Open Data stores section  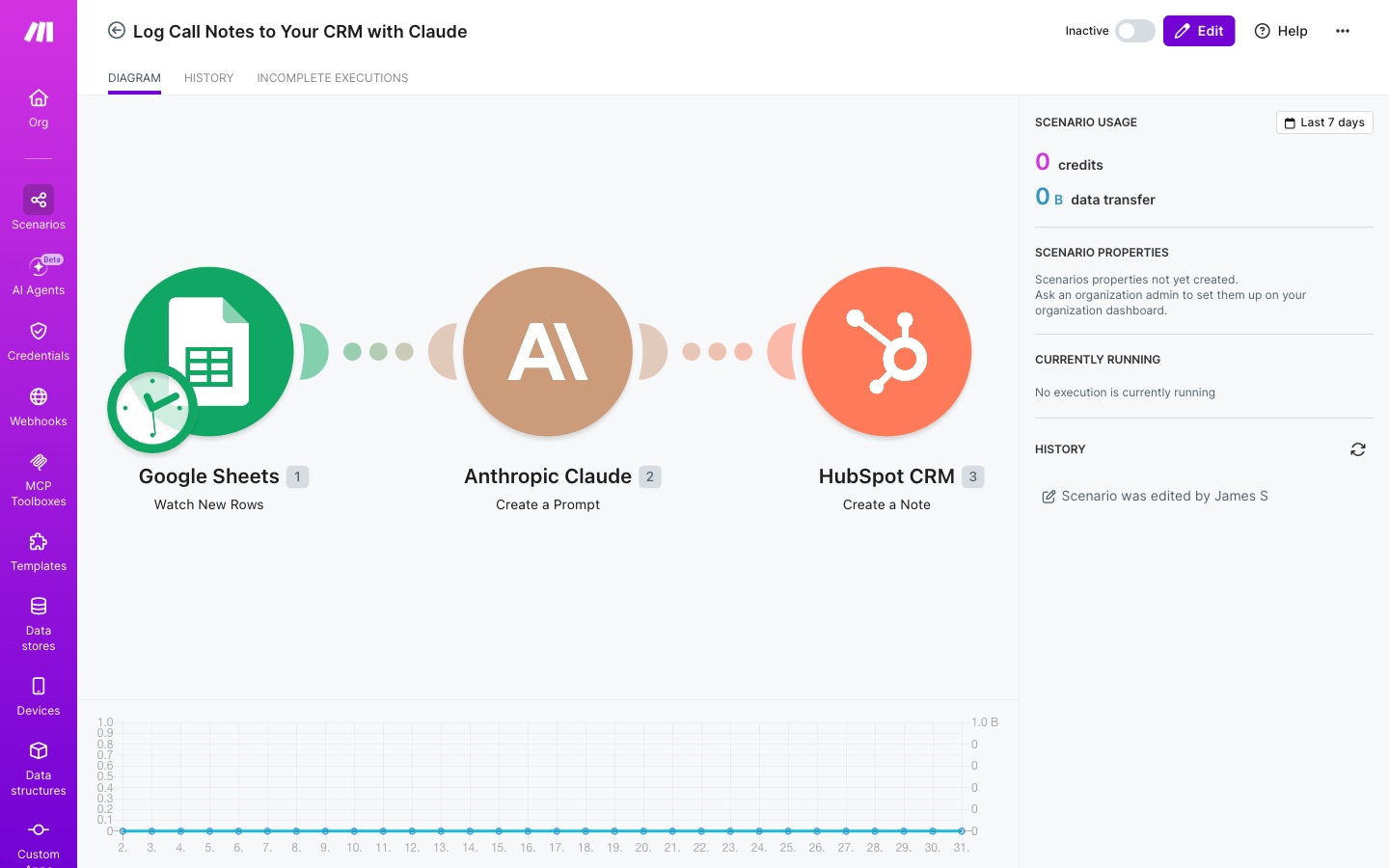click(39, 624)
